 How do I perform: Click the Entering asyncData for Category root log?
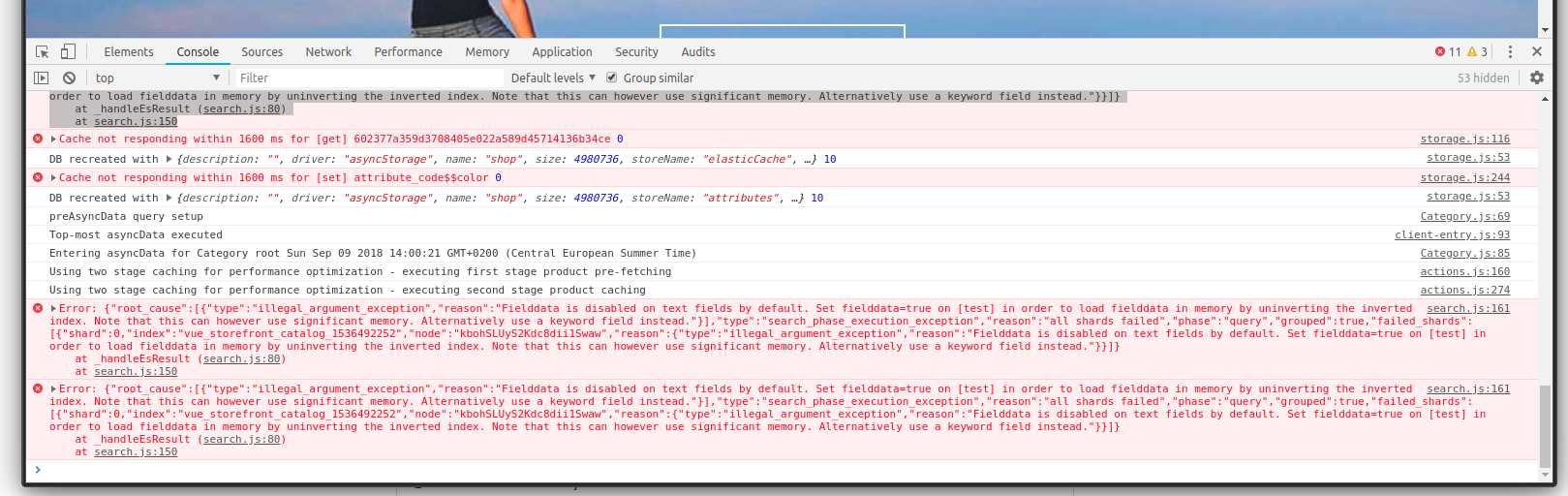[372, 253]
